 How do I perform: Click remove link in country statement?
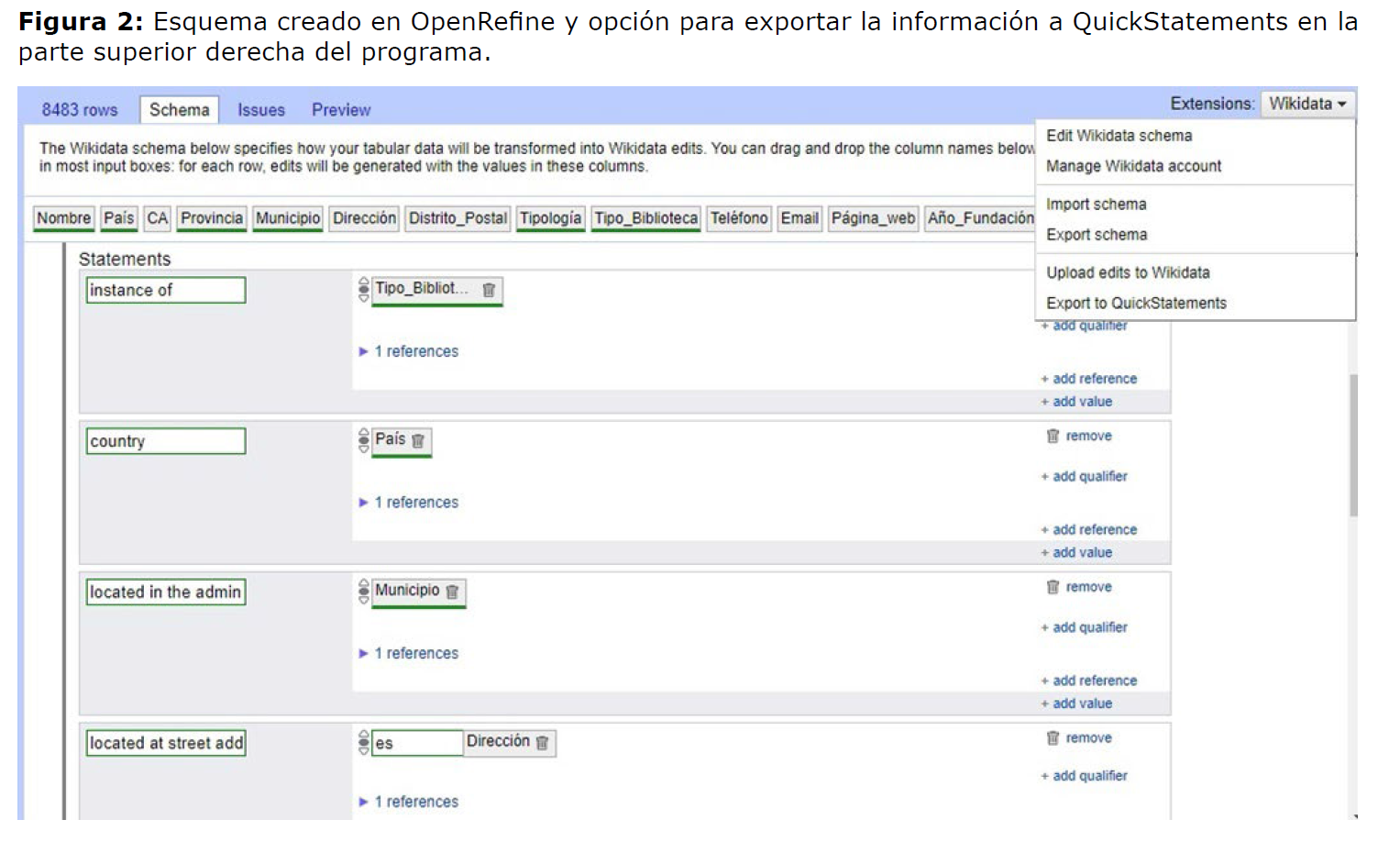click(1089, 436)
